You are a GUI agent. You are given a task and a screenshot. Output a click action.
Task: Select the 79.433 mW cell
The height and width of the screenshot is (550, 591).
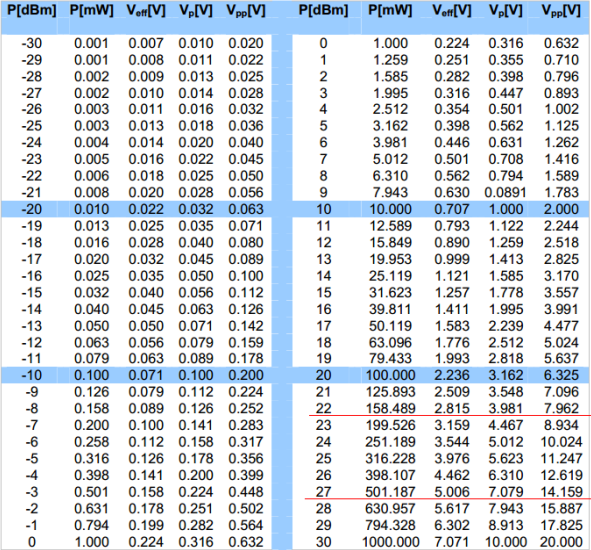(390, 358)
